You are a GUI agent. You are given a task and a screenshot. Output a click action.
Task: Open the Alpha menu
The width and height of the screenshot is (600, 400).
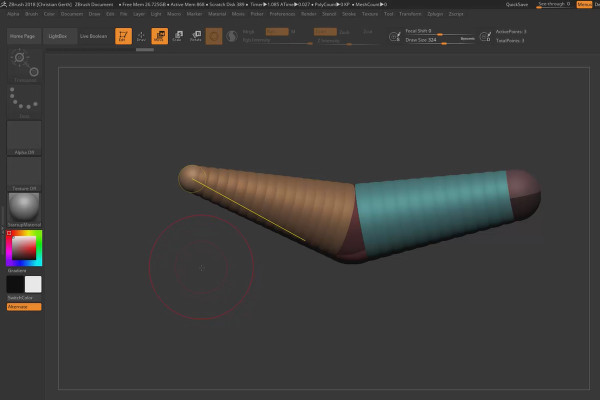(13, 14)
